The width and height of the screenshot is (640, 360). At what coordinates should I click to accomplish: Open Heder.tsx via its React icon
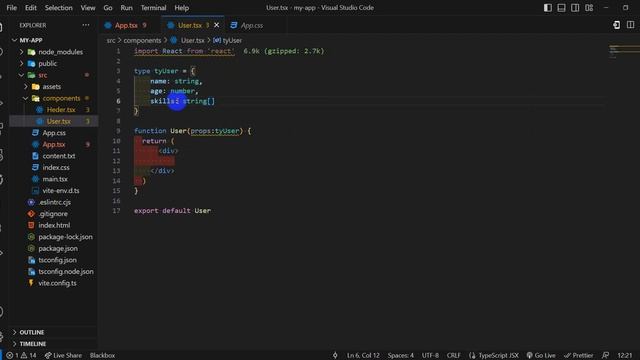point(40,110)
